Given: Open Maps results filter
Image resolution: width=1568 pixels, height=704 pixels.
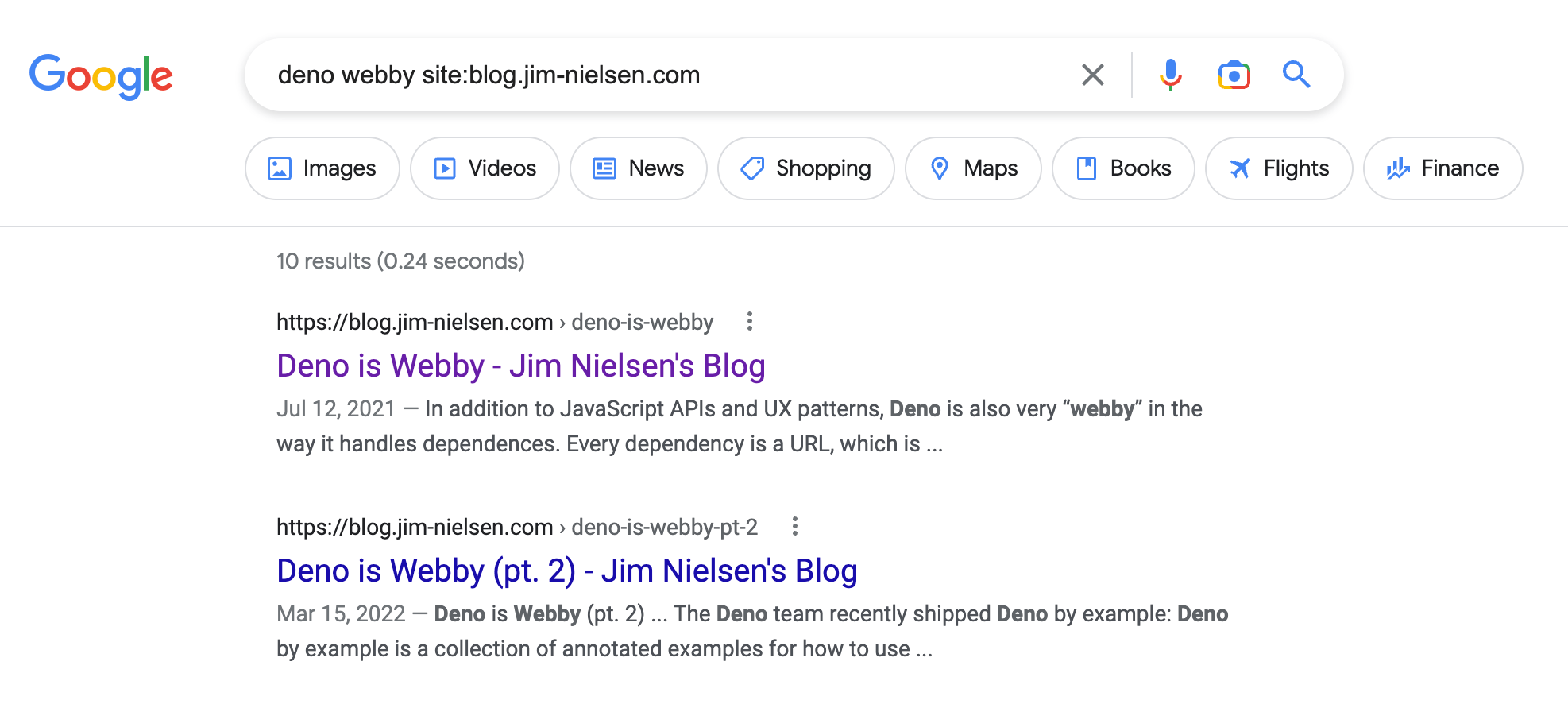Looking at the screenshot, I should click(x=973, y=168).
